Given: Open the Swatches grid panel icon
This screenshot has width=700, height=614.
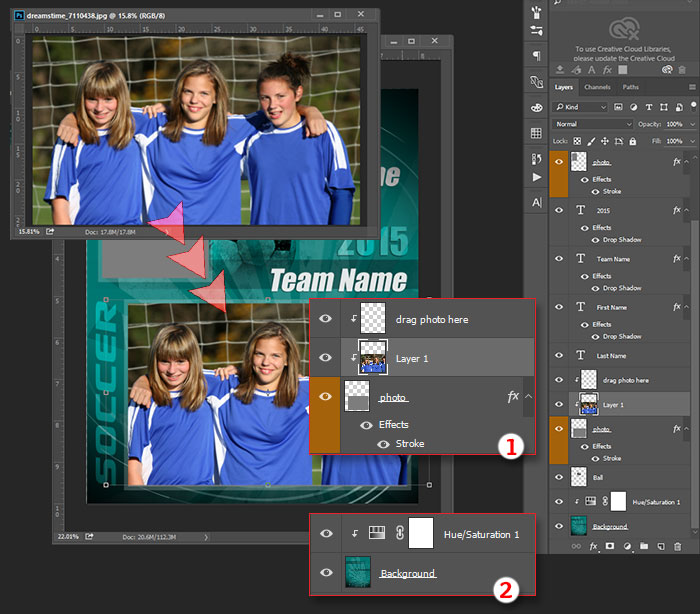Looking at the screenshot, I should (x=536, y=133).
